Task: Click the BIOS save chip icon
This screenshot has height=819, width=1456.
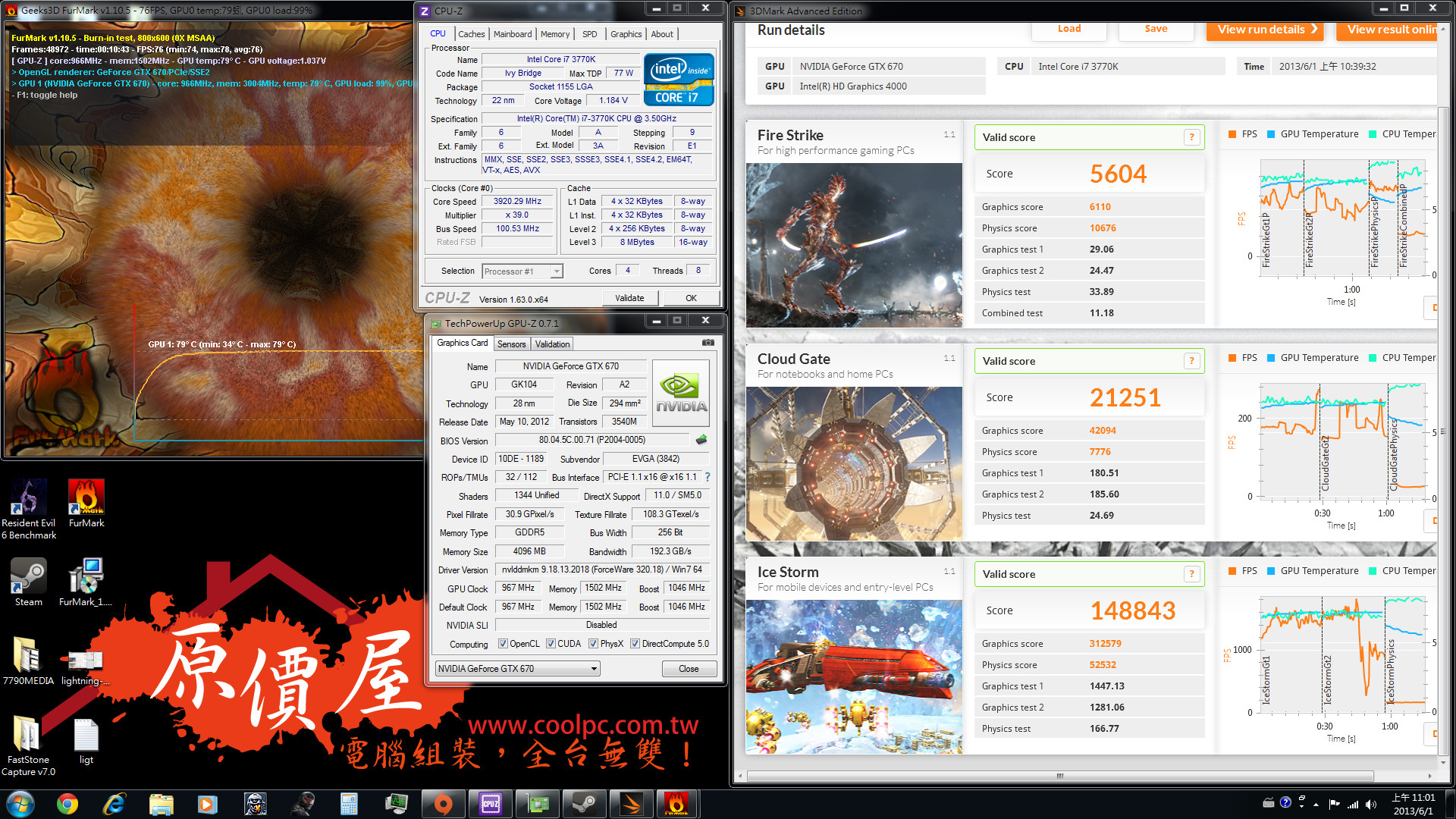Action: click(701, 440)
